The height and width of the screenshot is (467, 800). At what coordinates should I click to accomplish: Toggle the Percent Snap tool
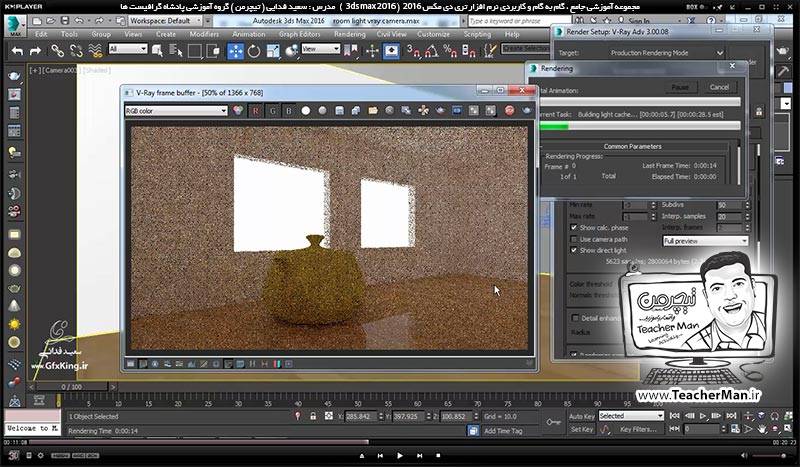click(x=450, y=51)
